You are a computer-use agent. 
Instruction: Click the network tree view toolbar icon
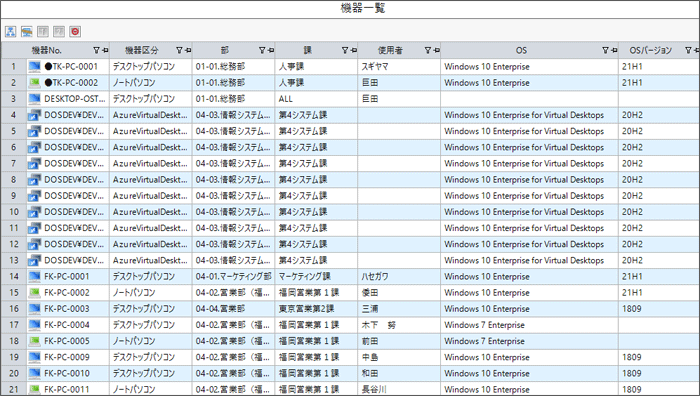pos(11,31)
